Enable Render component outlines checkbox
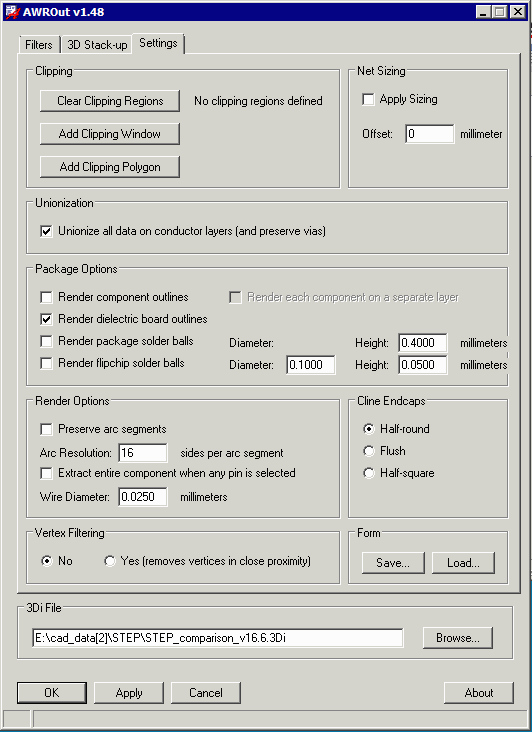Viewport: 532px width, 732px height. coord(46,297)
